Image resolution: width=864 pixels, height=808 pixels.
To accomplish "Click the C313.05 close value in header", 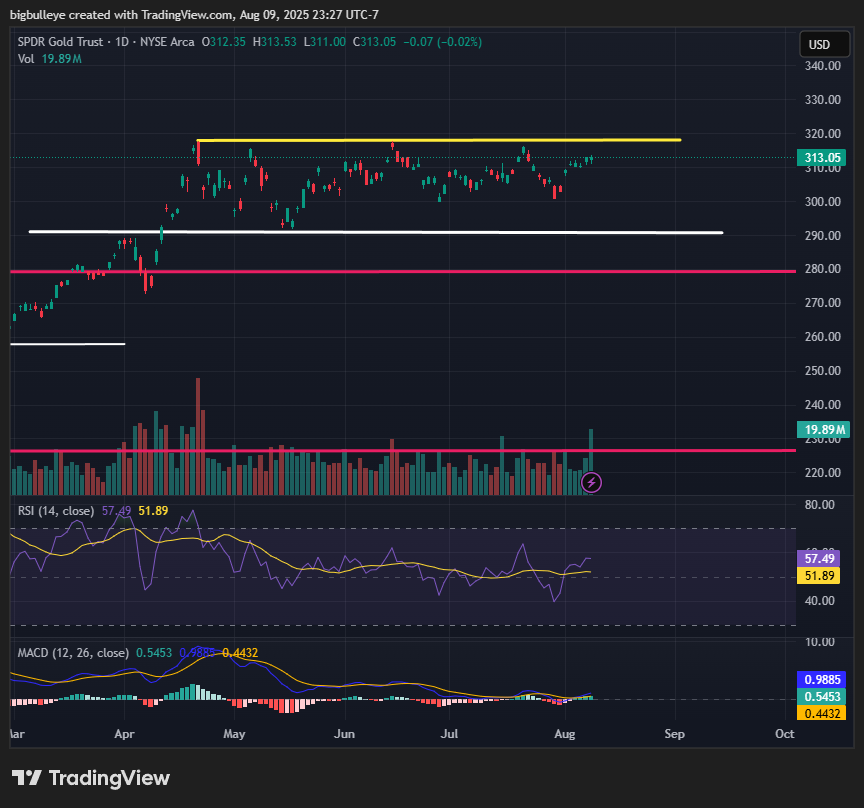I will pyautogui.click(x=374, y=42).
